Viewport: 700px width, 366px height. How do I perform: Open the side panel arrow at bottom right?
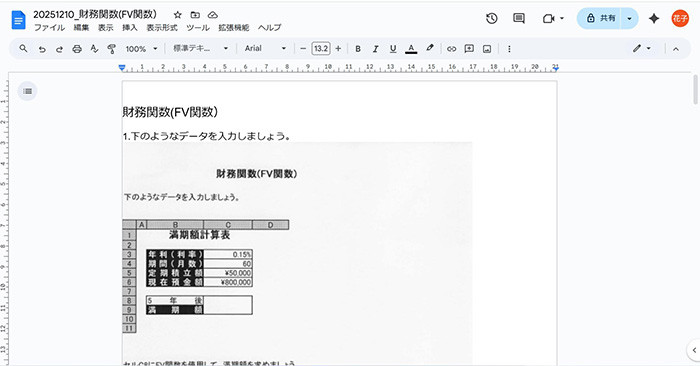click(694, 350)
